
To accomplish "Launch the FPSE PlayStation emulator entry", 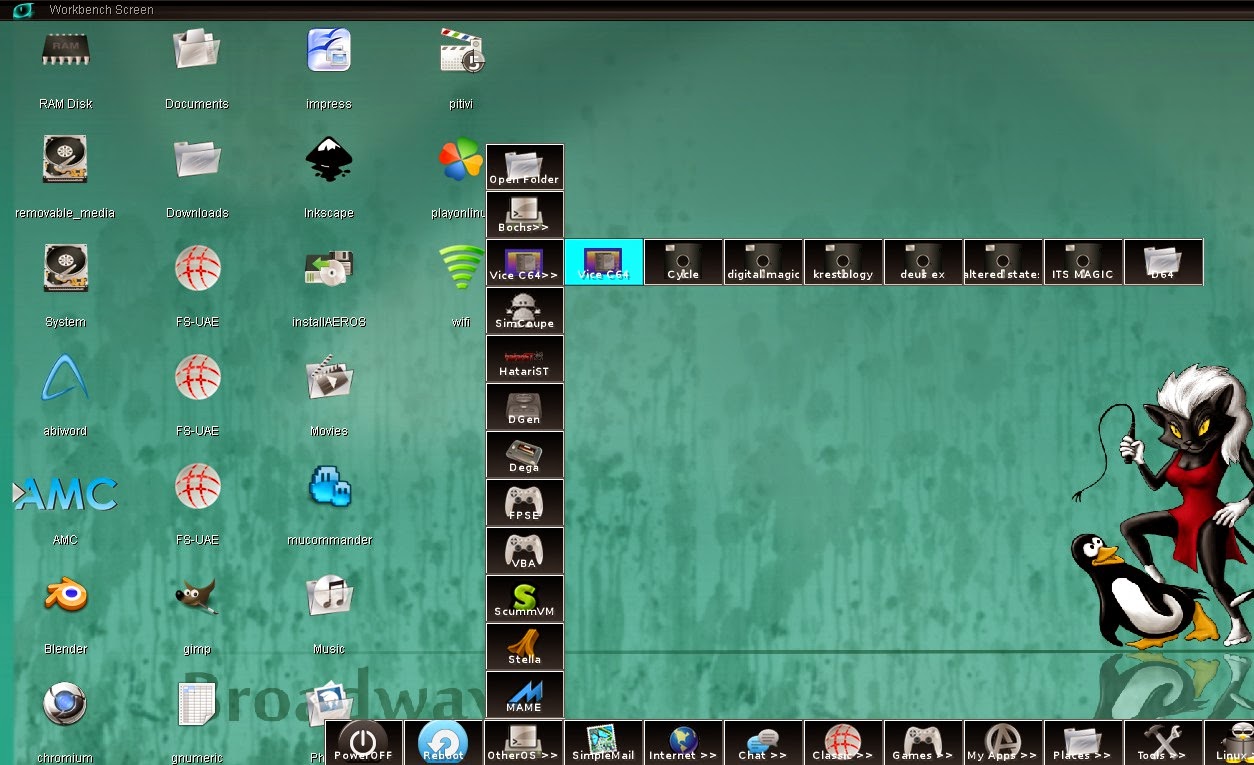I will click(525, 503).
